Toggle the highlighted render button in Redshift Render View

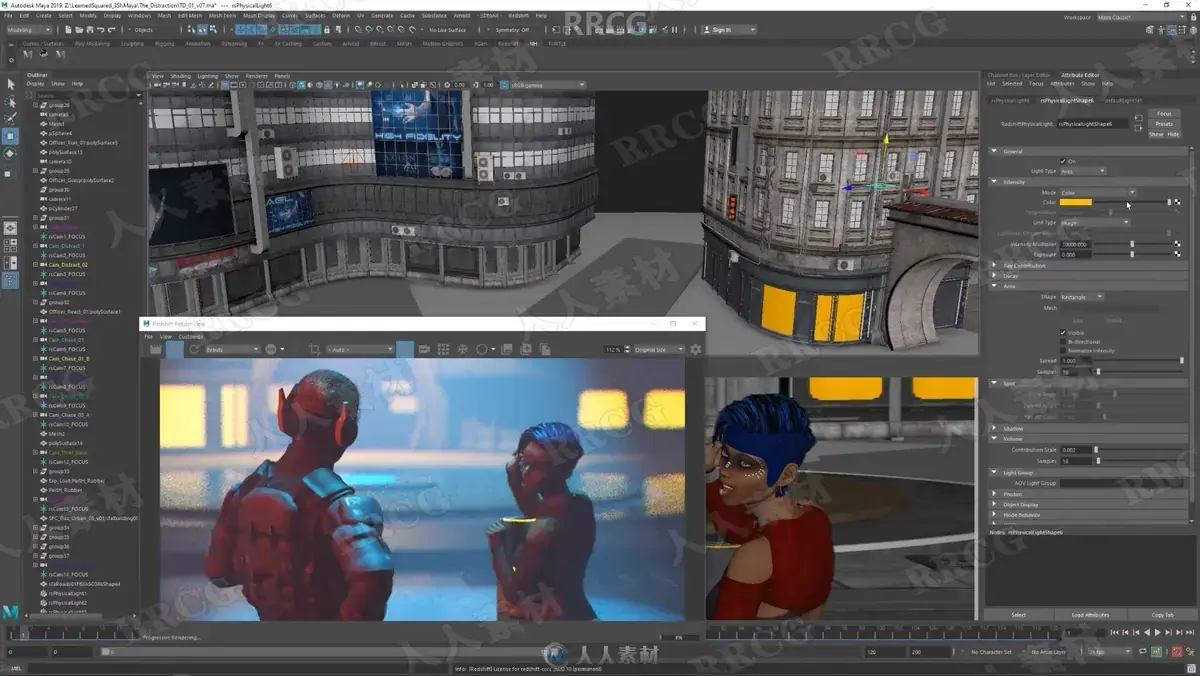click(176, 350)
